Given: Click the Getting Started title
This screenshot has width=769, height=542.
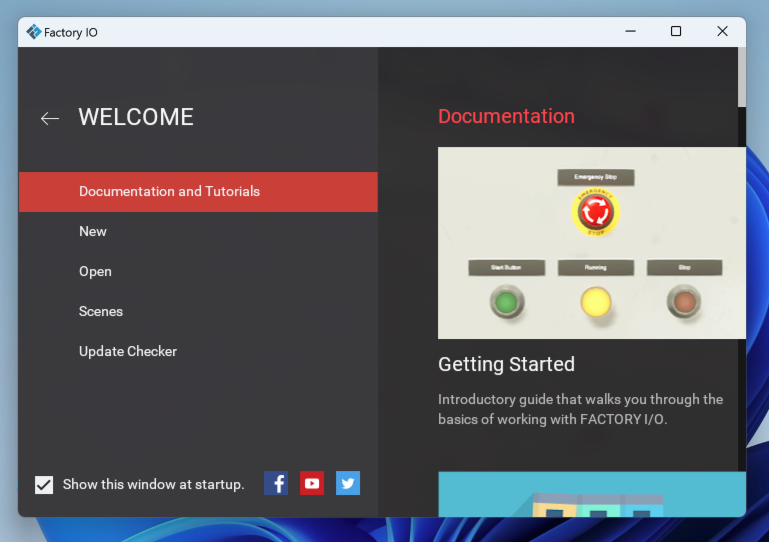Looking at the screenshot, I should (506, 364).
